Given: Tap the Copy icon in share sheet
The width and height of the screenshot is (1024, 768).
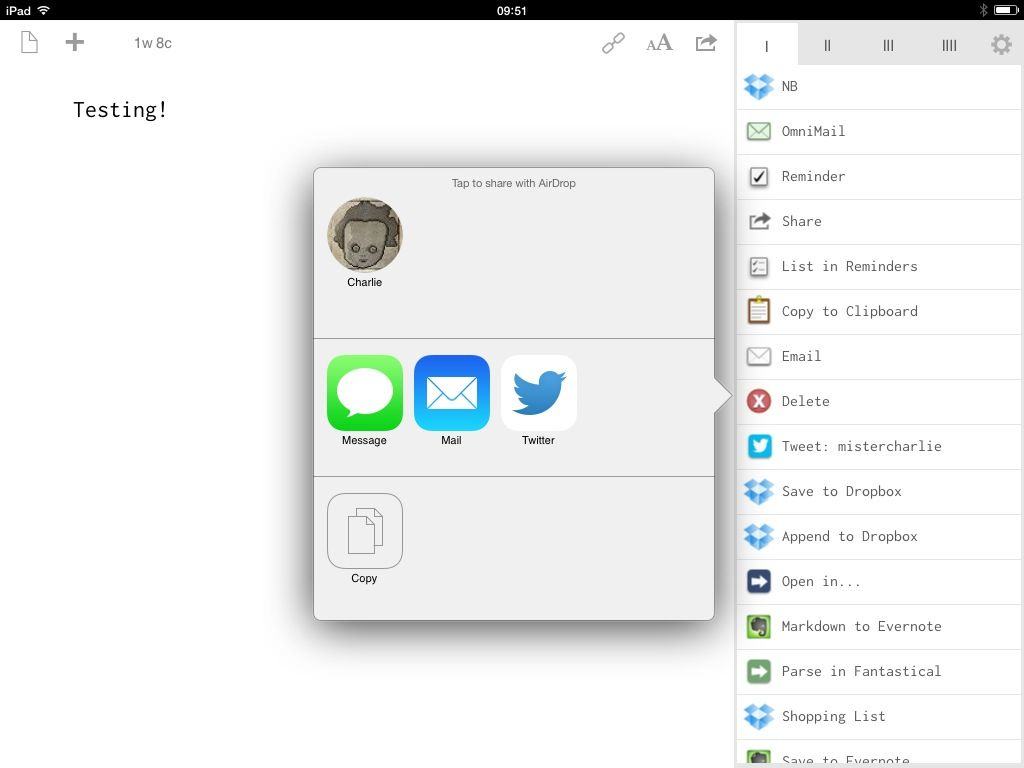Looking at the screenshot, I should 364,531.
